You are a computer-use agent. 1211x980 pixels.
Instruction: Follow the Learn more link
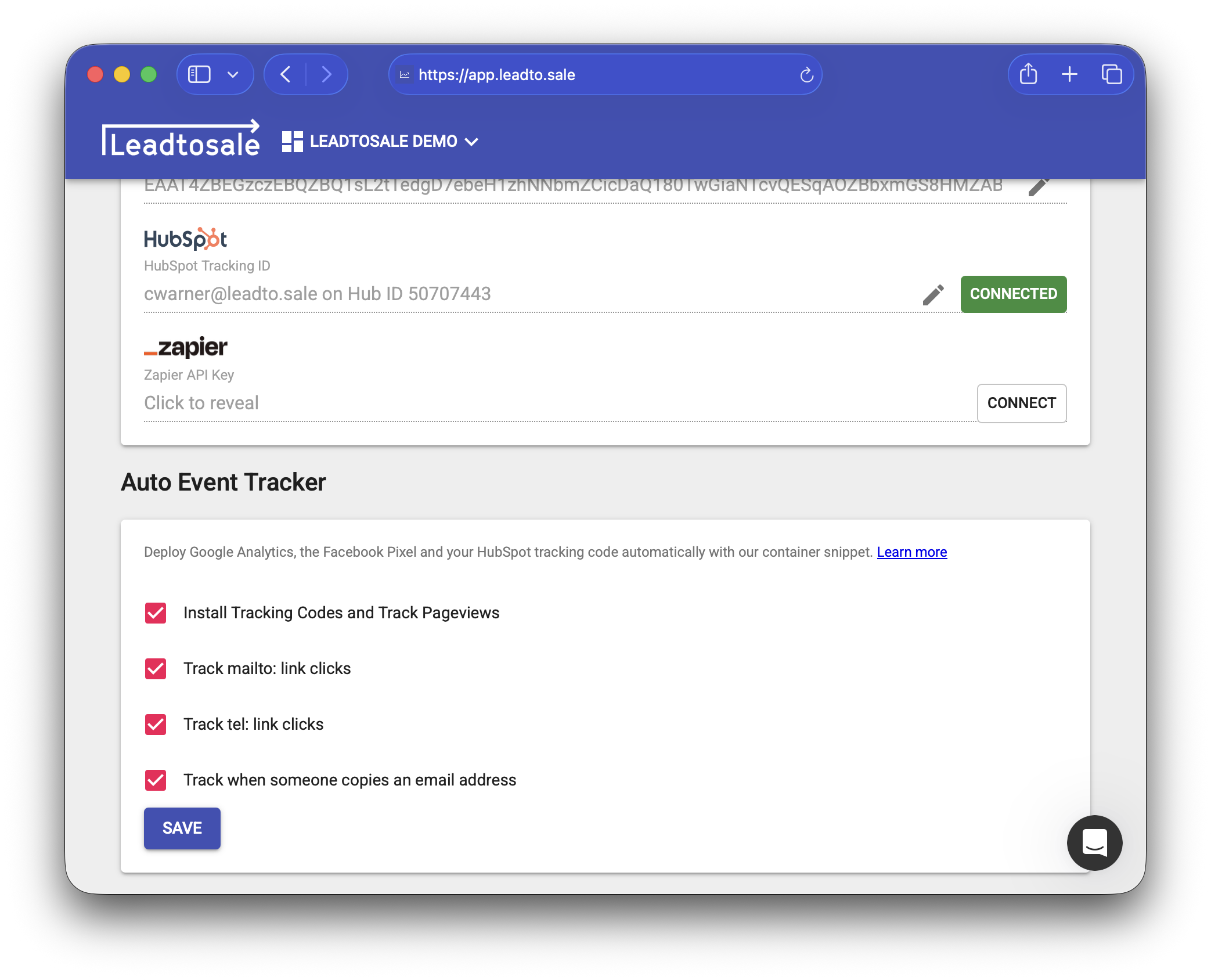[x=911, y=552]
